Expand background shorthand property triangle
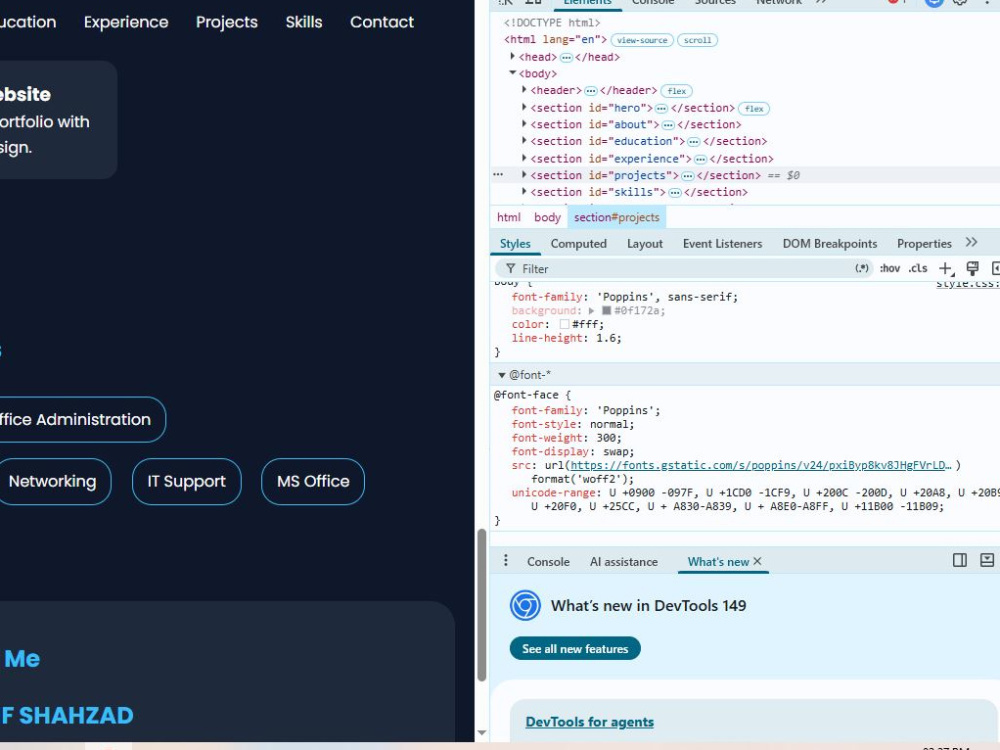The image size is (1000, 750). (x=591, y=311)
